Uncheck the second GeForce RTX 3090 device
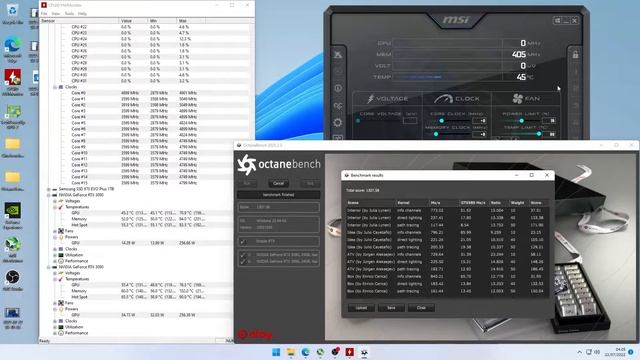640x360 pixels. coord(243,261)
